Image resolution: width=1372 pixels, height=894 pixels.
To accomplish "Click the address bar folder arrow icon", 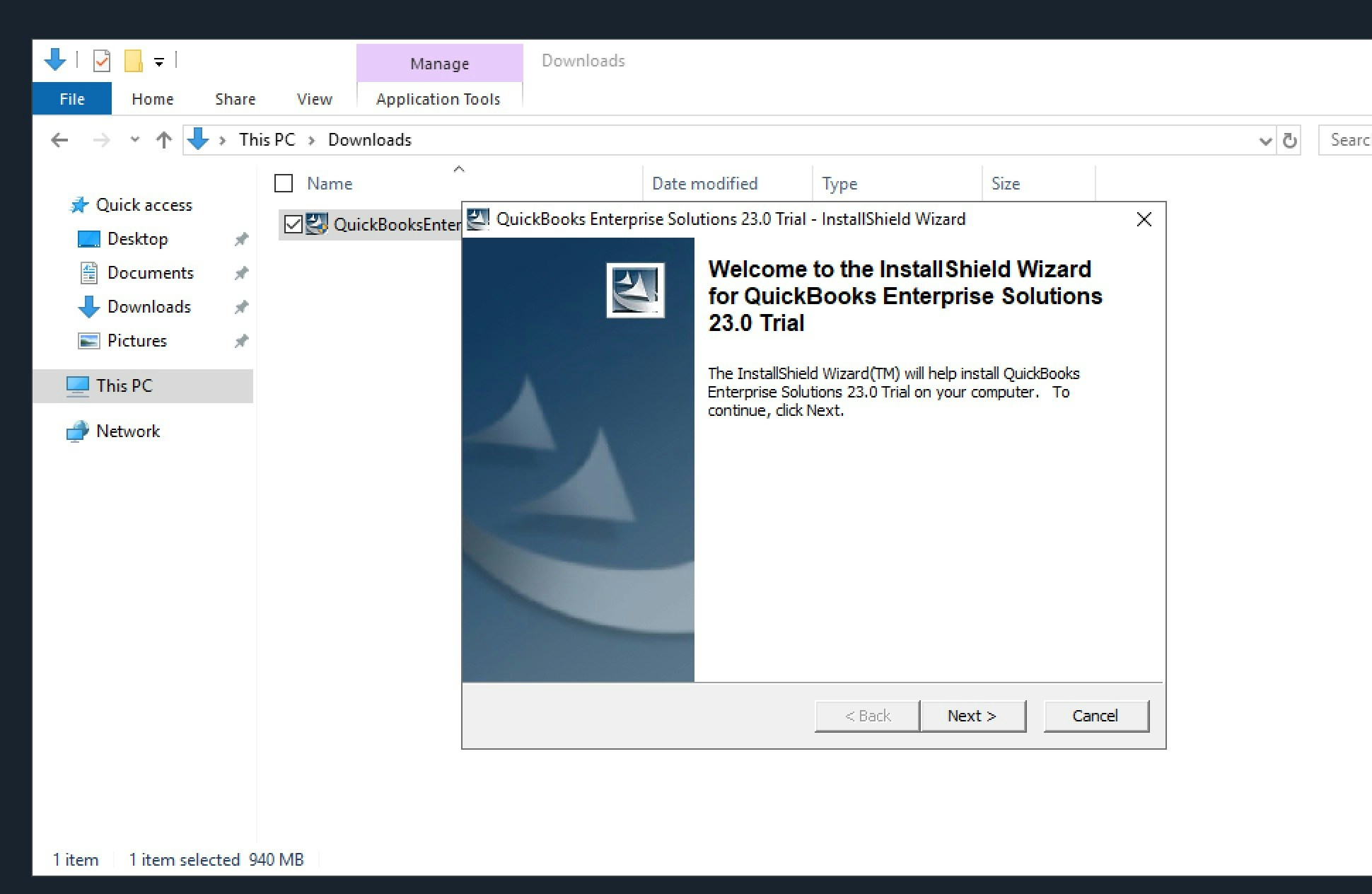I will [198, 139].
